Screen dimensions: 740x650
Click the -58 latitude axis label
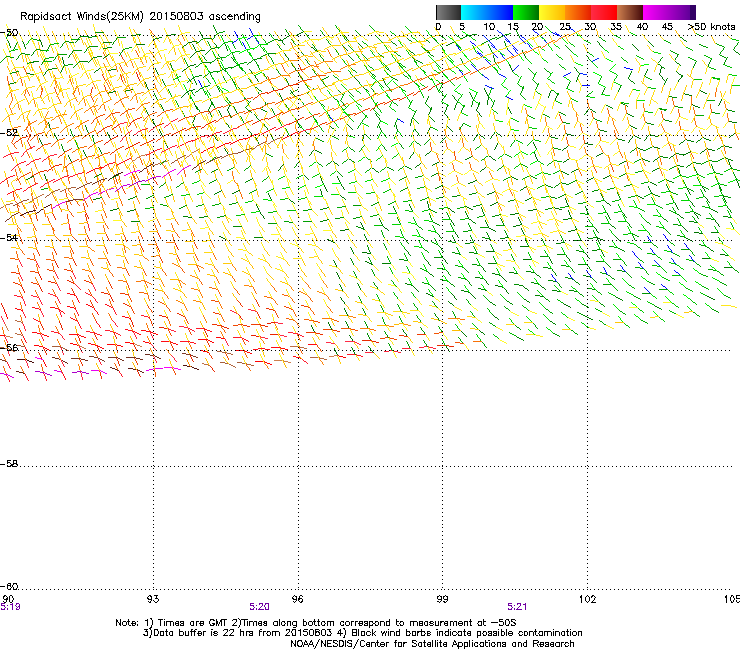click(x=9, y=464)
